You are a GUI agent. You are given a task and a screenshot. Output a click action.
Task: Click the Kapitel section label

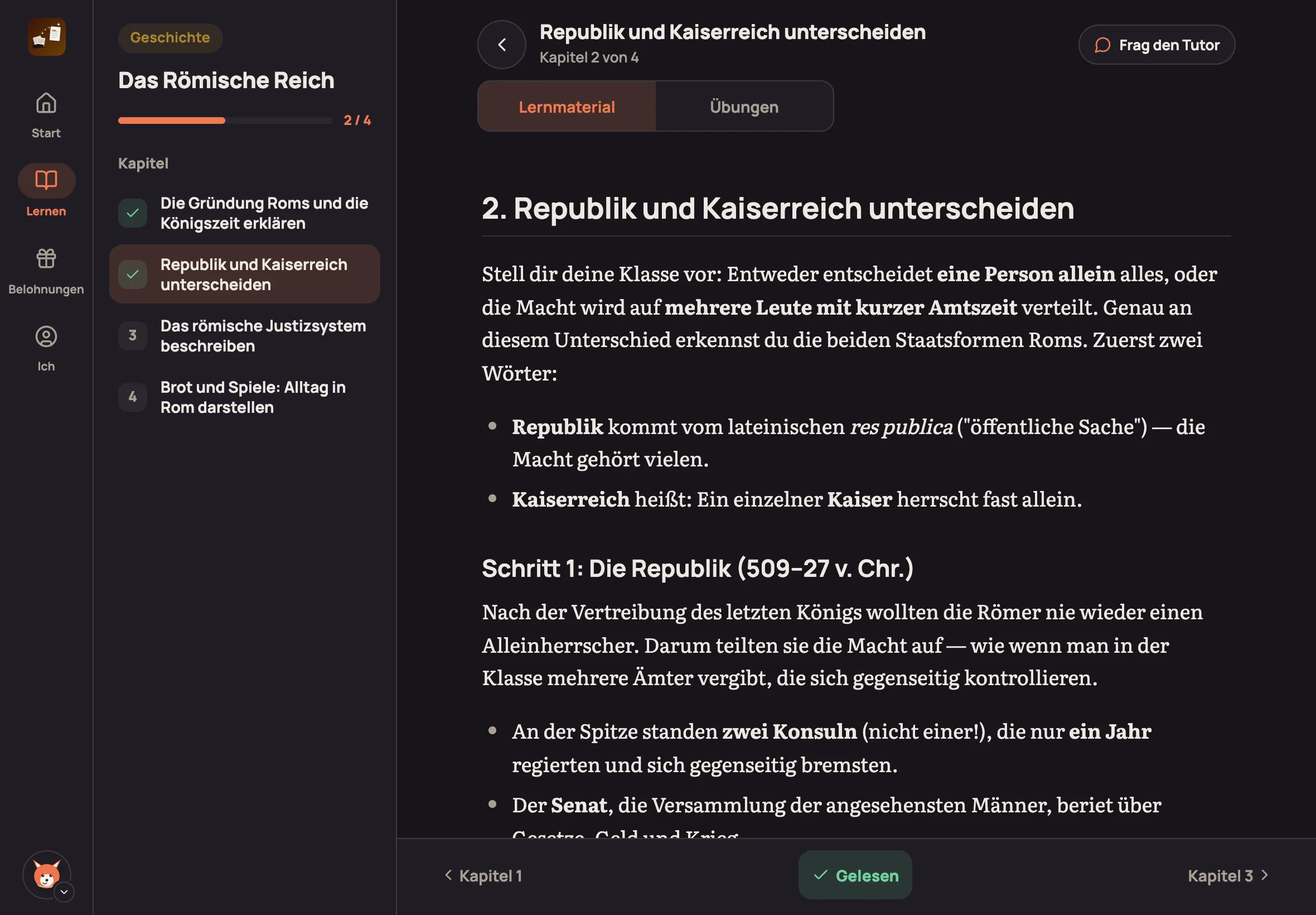(x=143, y=163)
